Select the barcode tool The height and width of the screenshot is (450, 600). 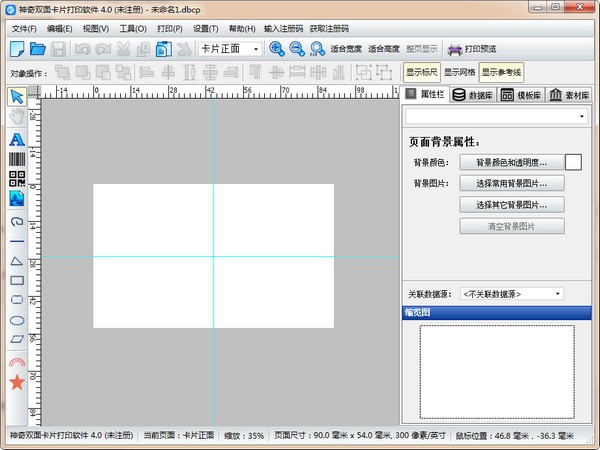(x=16, y=159)
